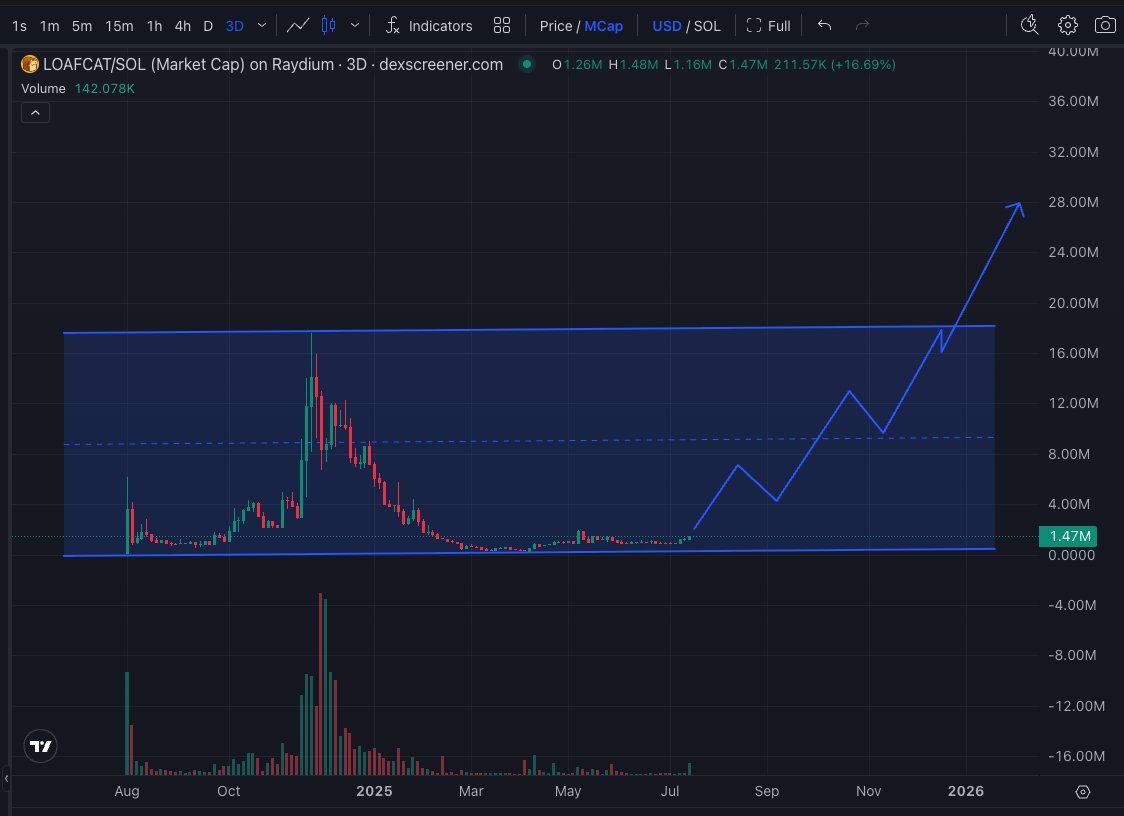Image resolution: width=1124 pixels, height=816 pixels.
Task: Select the 15m interval
Action: (119, 25)
